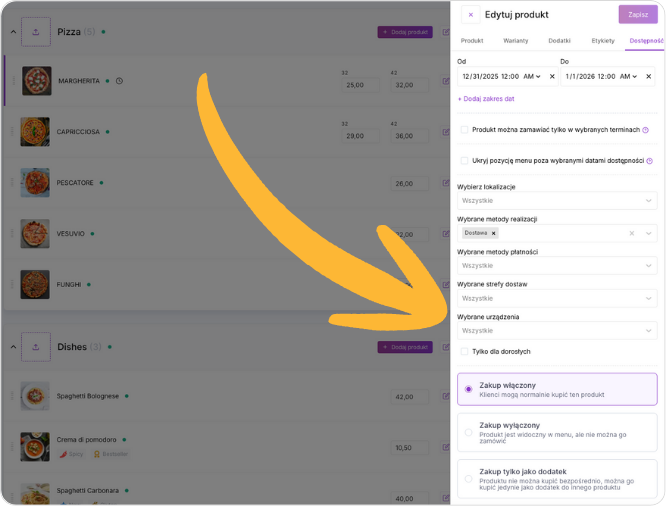Switch to the Warianty tab
The image size is (666, 506).
(x=515, y=40)
